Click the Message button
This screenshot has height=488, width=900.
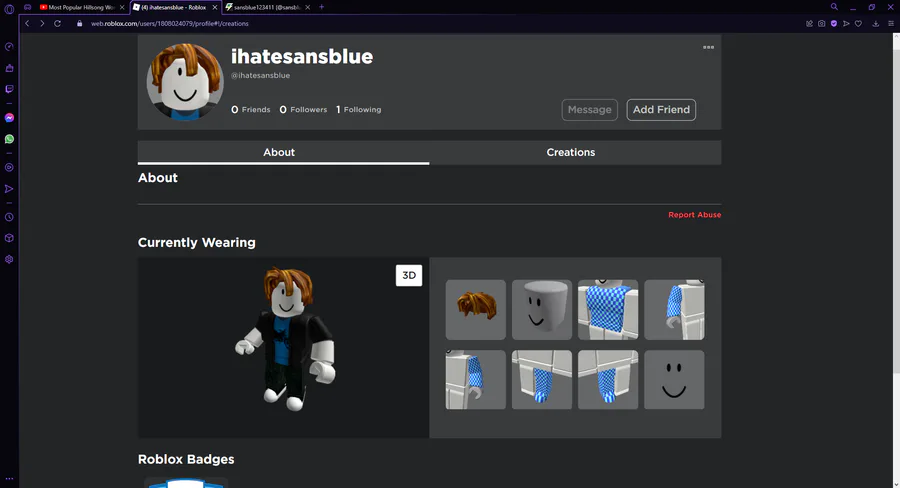click(589, 110)
